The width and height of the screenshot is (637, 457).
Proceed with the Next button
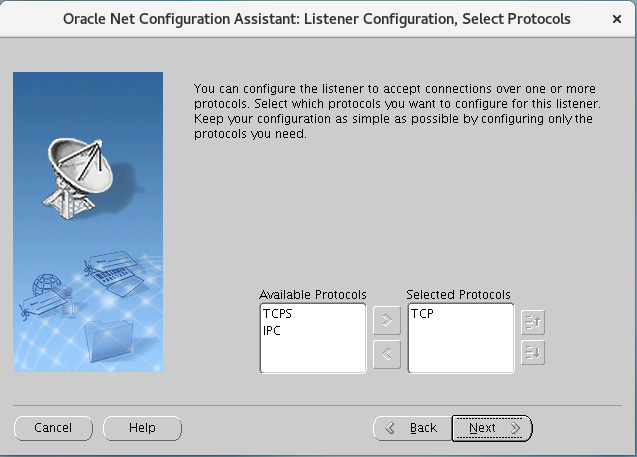coord(492,428)
